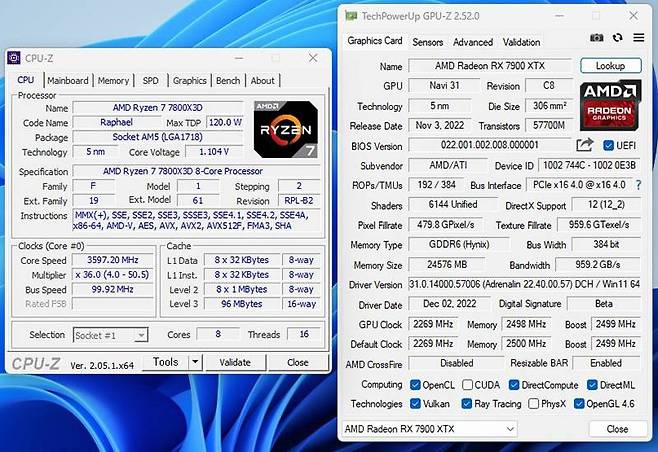Click the Core Voltage value 1.104 V
The height and width of the screenshot is (452, 658).
pos(214,152)
